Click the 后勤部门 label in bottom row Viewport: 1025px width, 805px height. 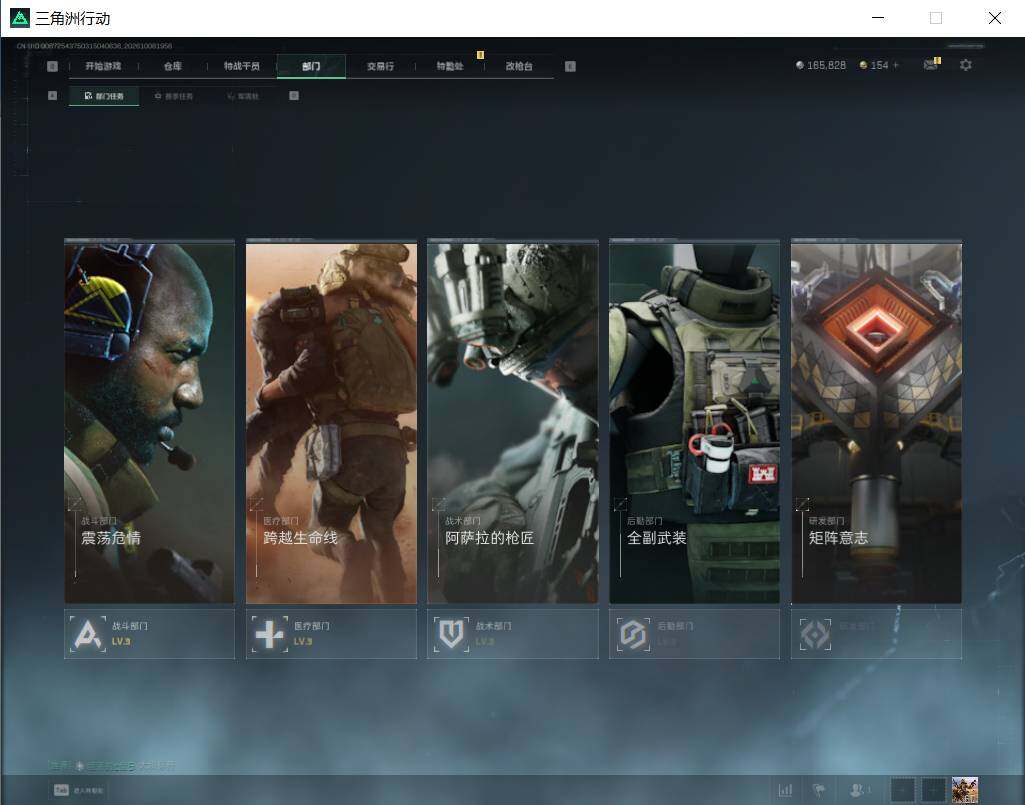point(675,626)
